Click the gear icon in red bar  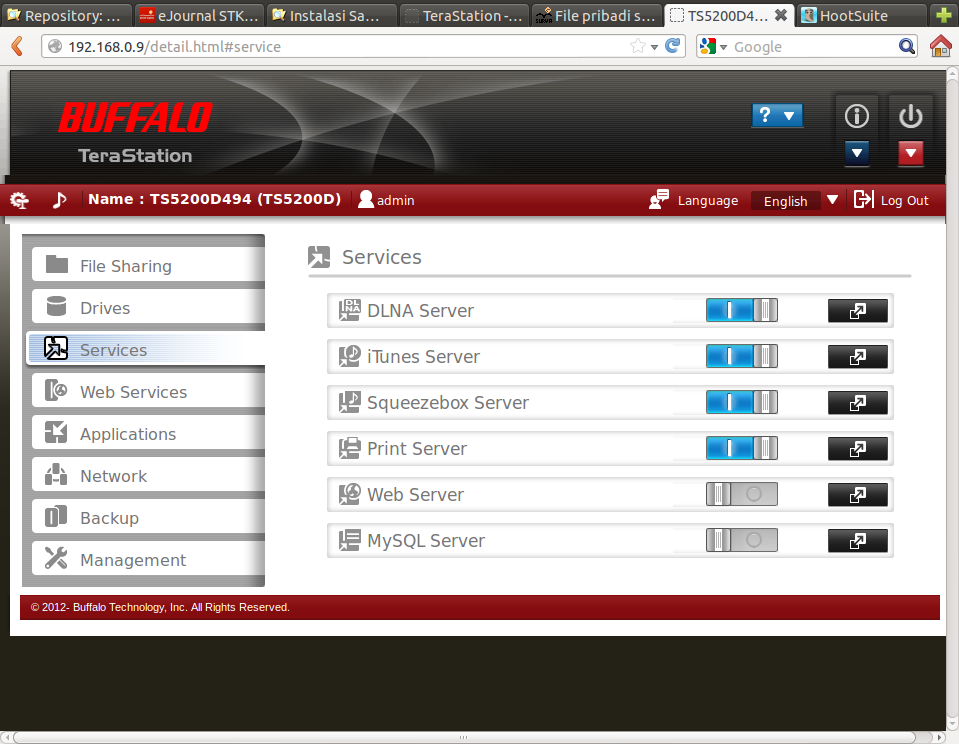coord(20,199)
